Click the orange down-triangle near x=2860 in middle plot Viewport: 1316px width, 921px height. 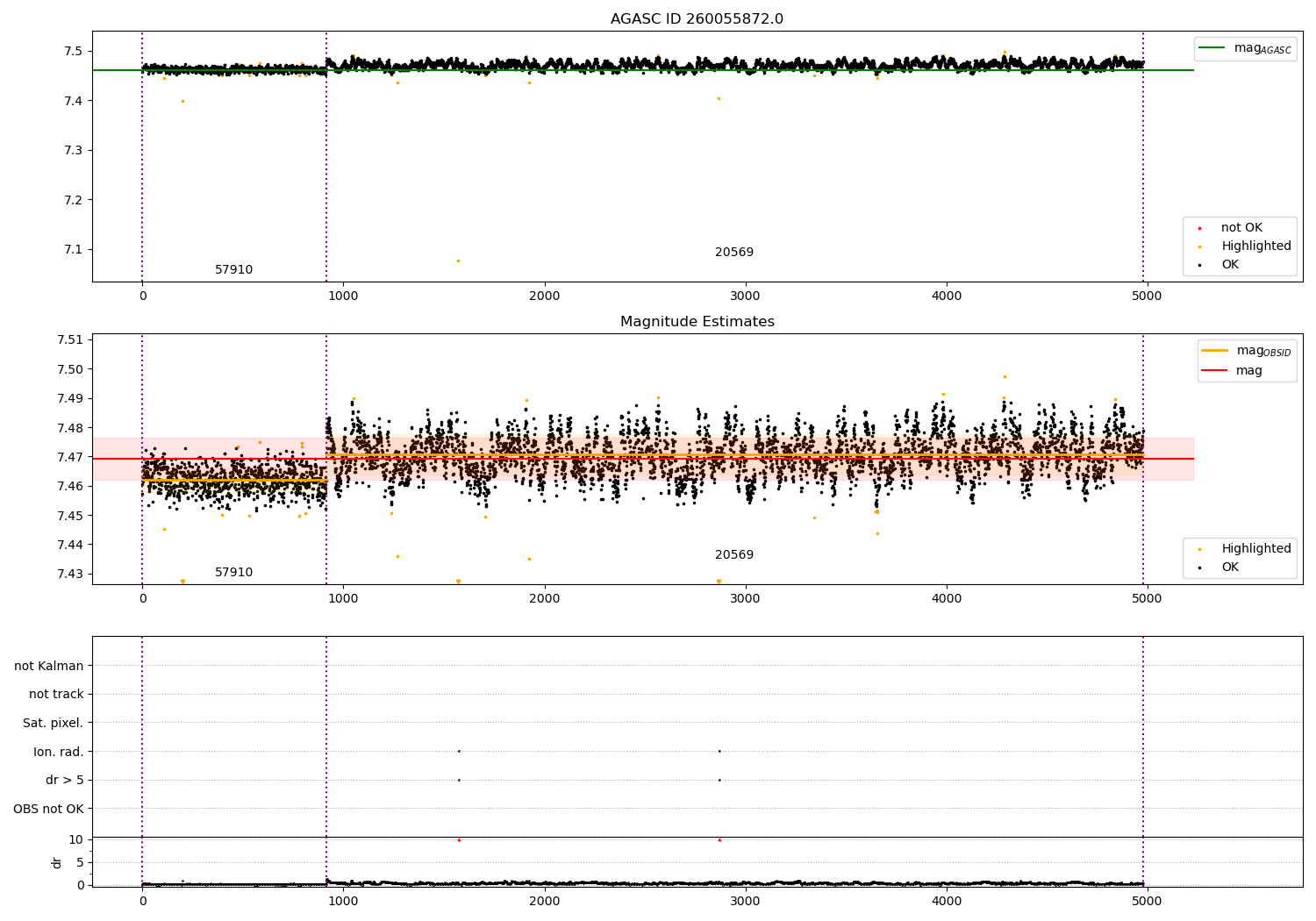(719, 582)
